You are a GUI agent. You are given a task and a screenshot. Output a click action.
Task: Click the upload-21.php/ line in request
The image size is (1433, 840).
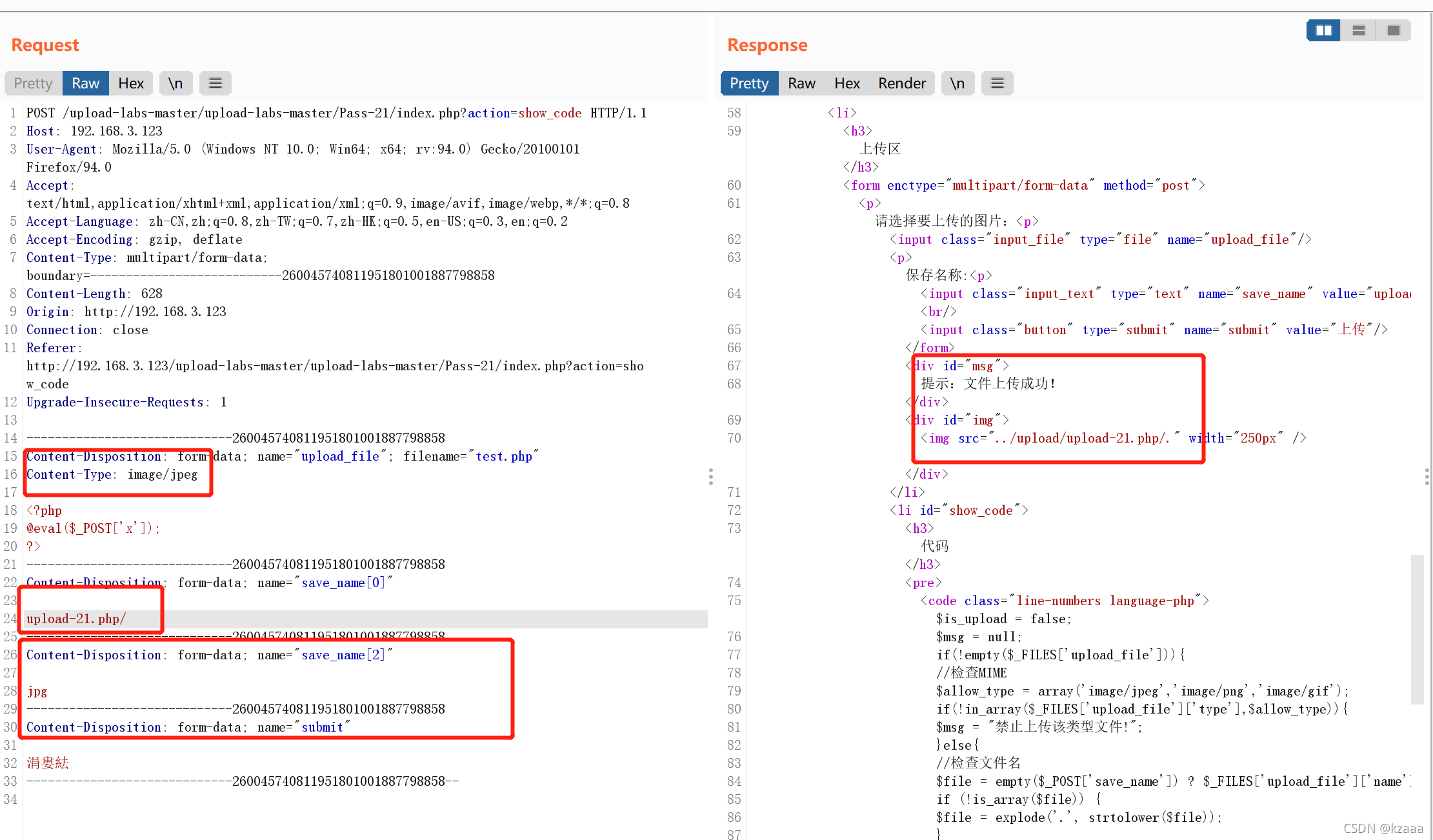click(x=76, y=619)
